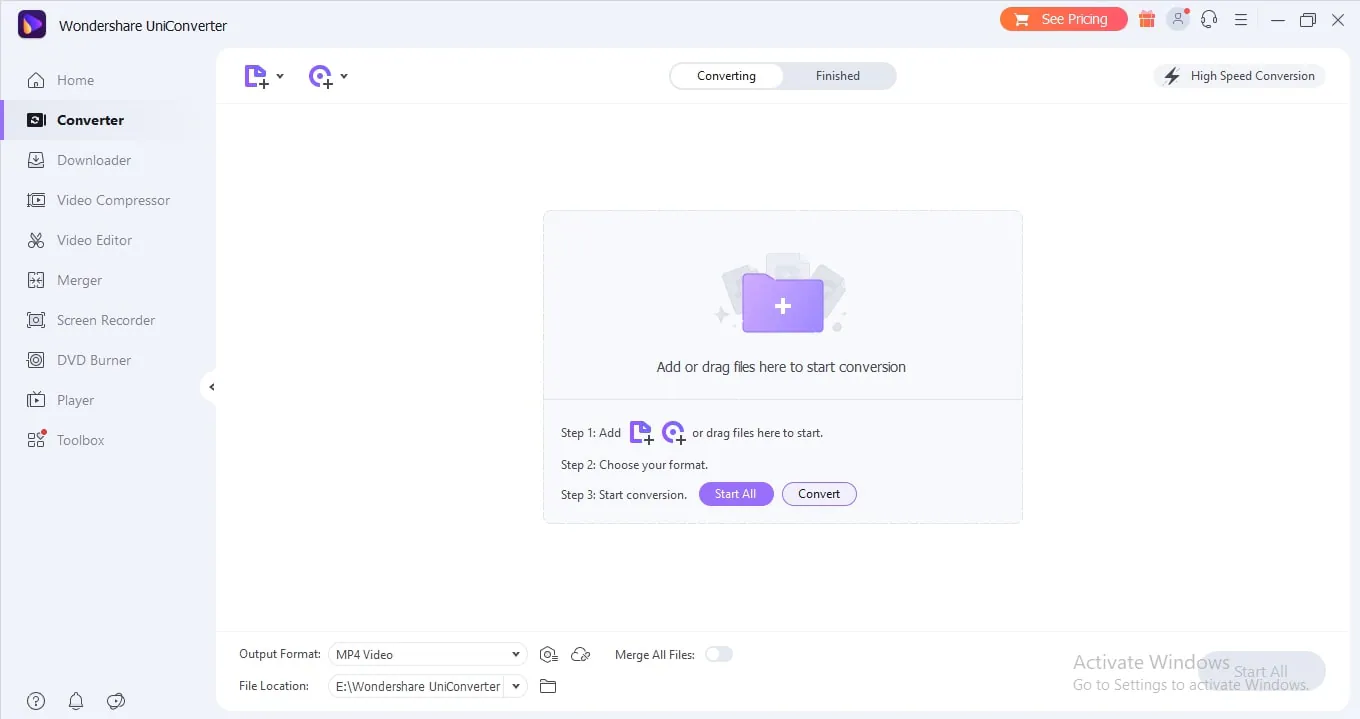Open the Downloader section
1360x719 pixels.
[79, 160]
